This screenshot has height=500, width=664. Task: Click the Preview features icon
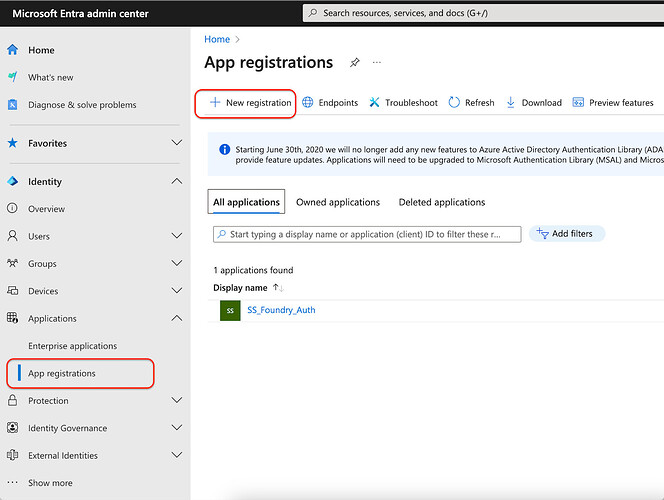click(x=578, y=102)
